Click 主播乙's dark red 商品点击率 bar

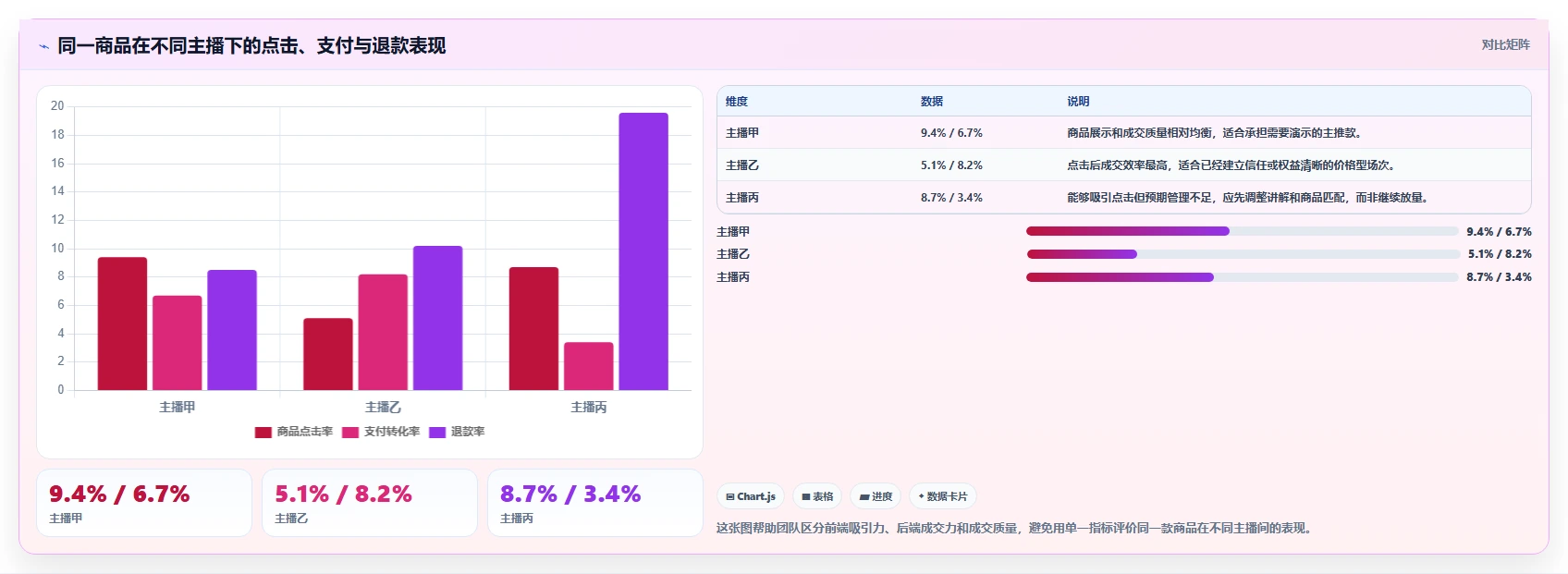pyautogui.click(x=328, y=354)
